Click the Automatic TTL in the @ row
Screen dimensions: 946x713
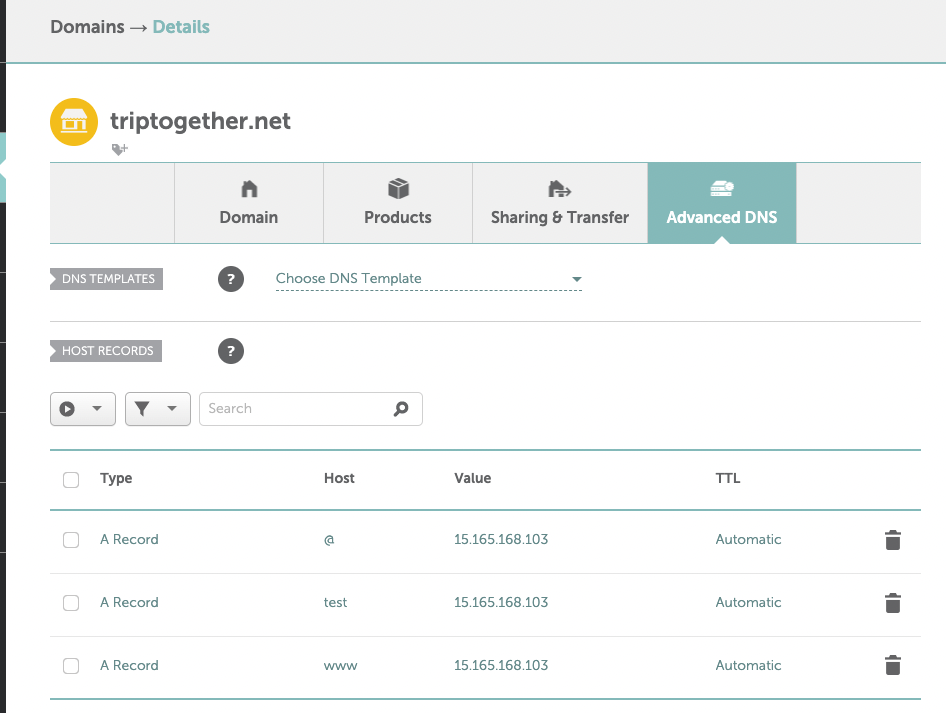(748, 539)
